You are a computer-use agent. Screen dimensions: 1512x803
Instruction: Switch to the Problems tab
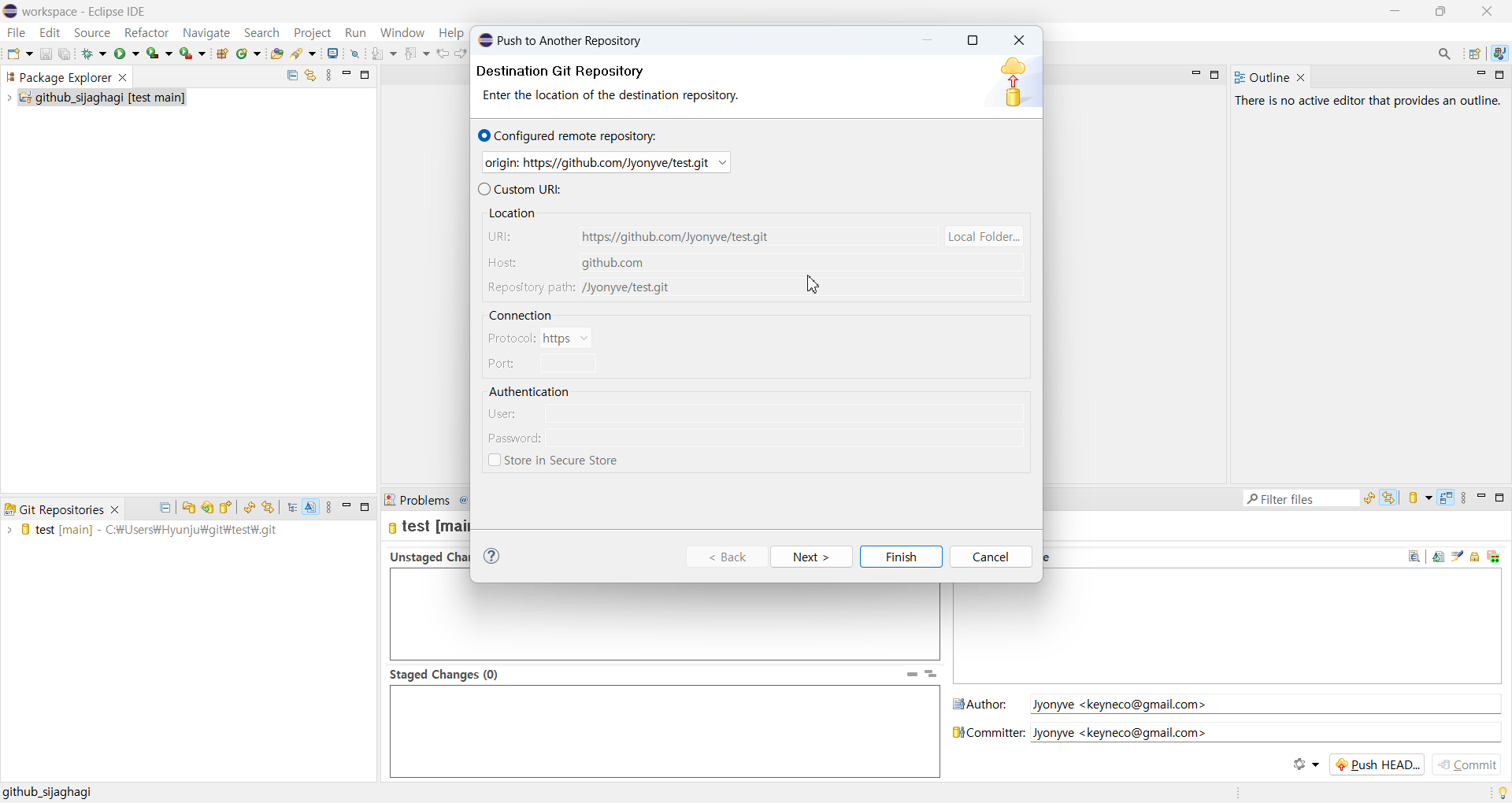pyautogui.click(x=418, y=501)
